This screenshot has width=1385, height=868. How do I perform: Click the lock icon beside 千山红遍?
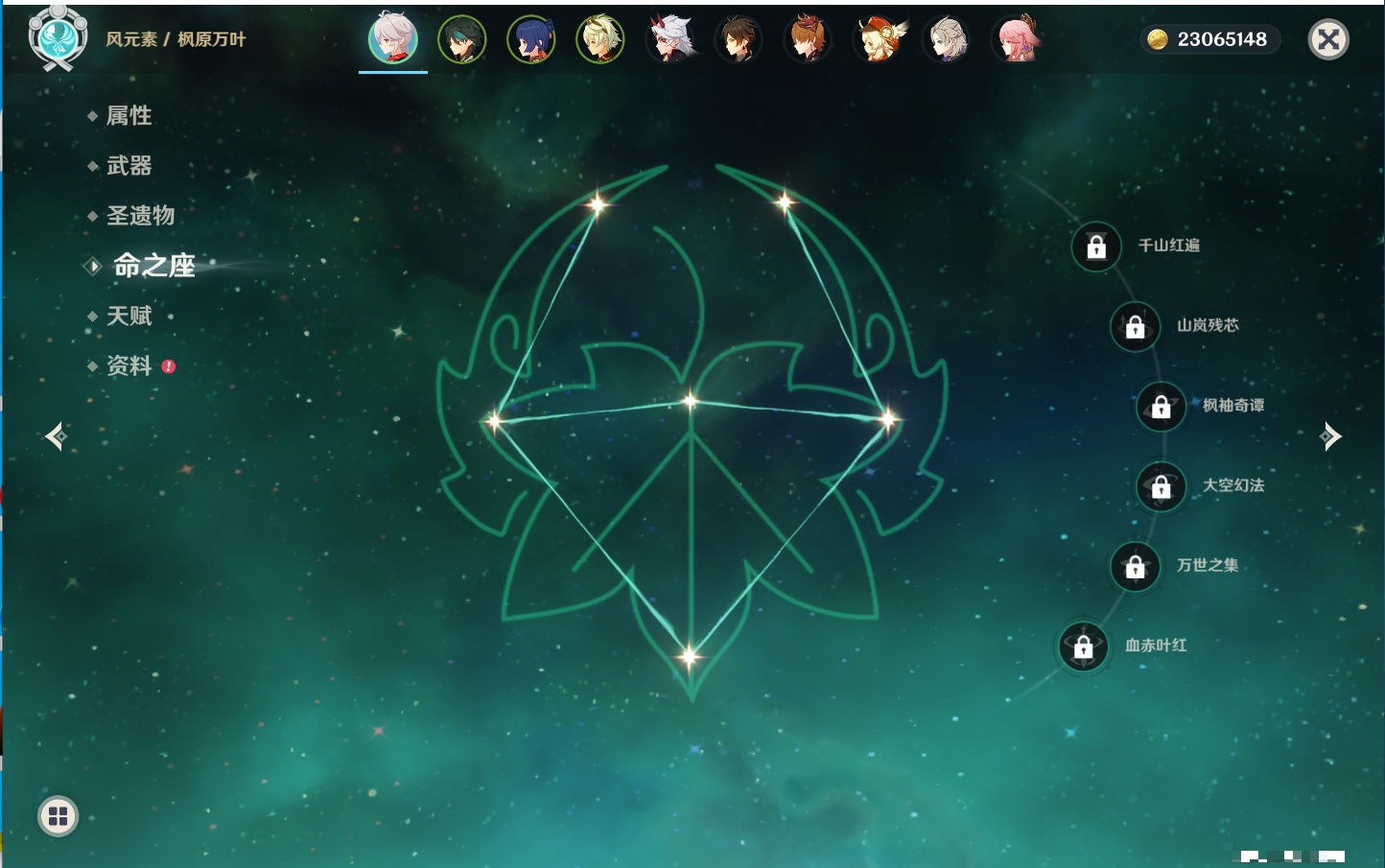[1096, 247]
